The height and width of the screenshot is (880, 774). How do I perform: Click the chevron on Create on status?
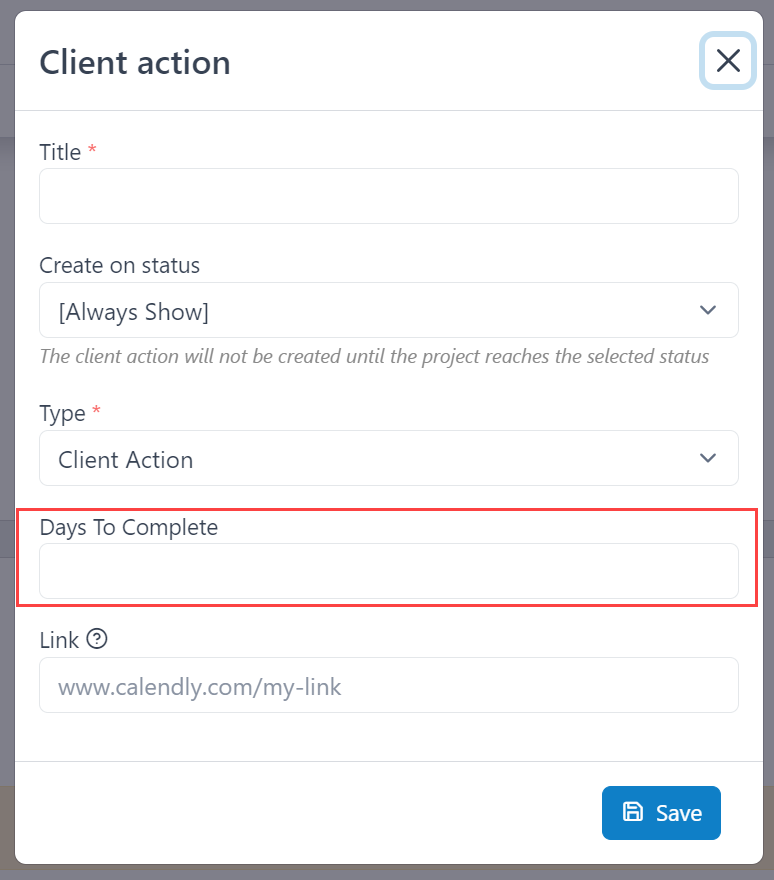point(707,310)
